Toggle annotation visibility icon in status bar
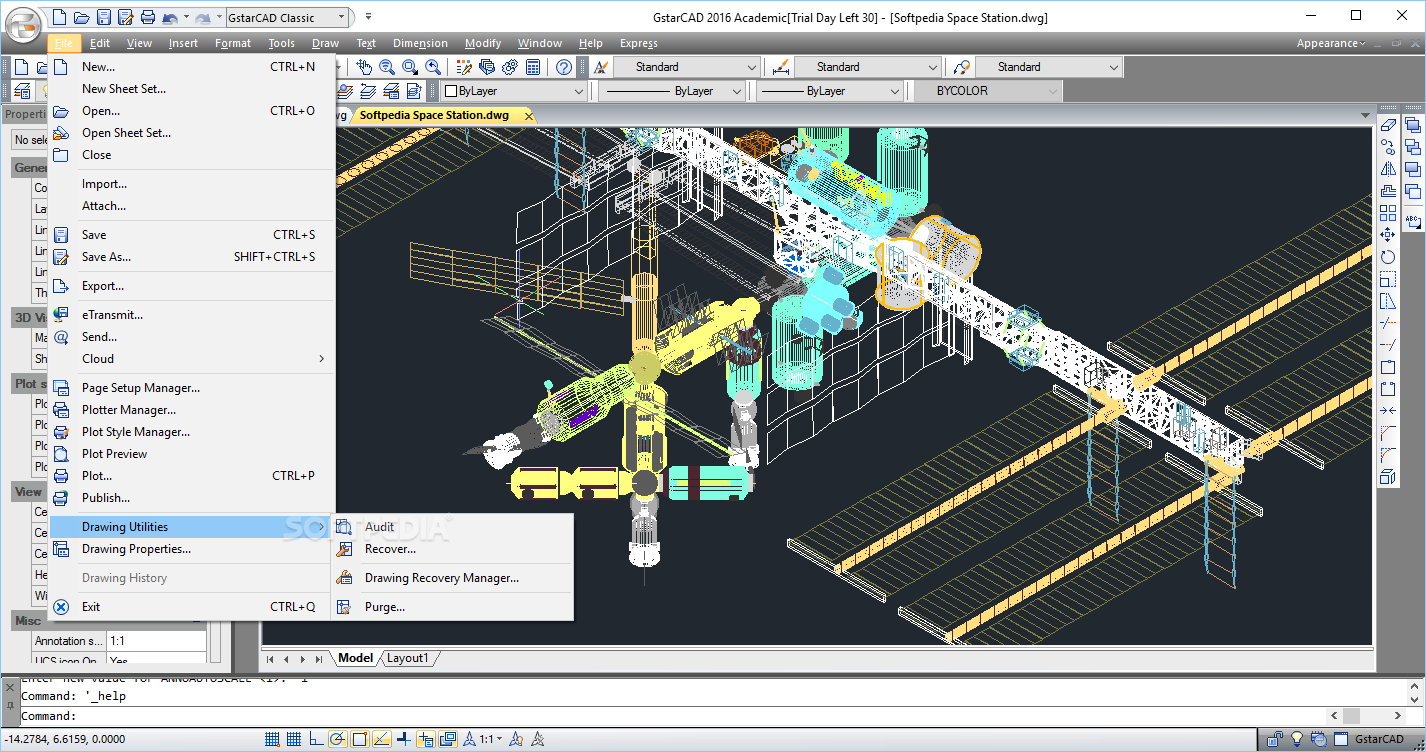 click(516, 740)
